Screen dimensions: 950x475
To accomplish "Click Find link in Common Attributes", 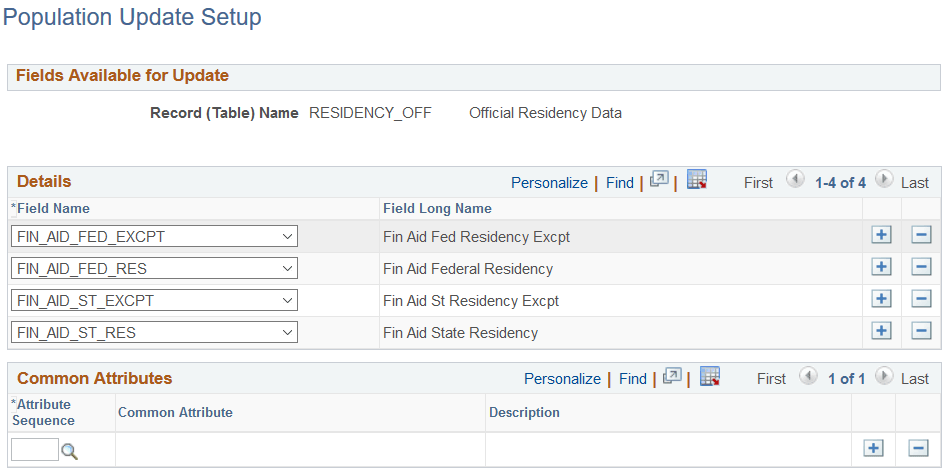I will [633, 379].
